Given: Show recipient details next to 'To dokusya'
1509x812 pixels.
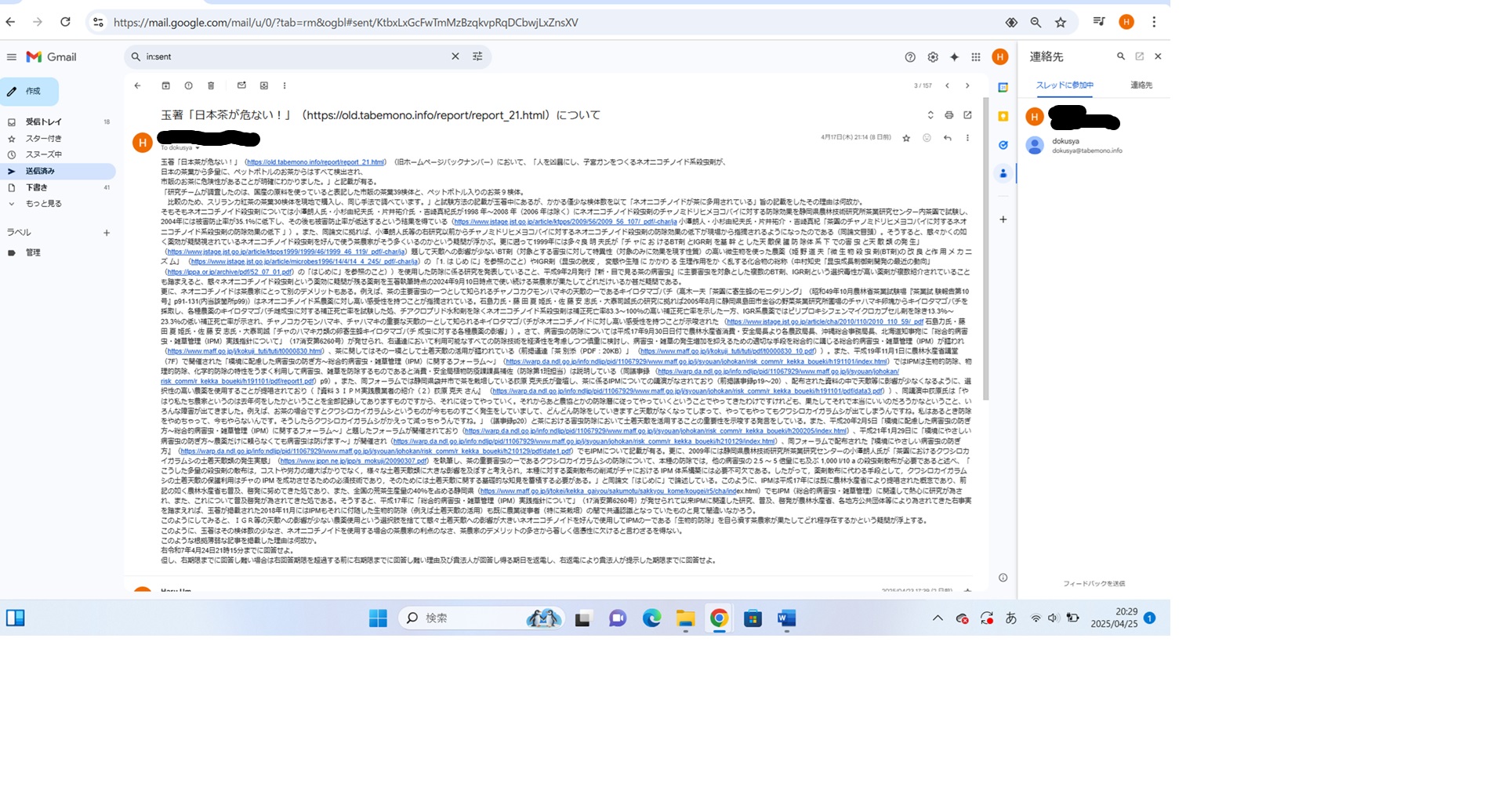Looking at the screenshot, I should [198, 147].
